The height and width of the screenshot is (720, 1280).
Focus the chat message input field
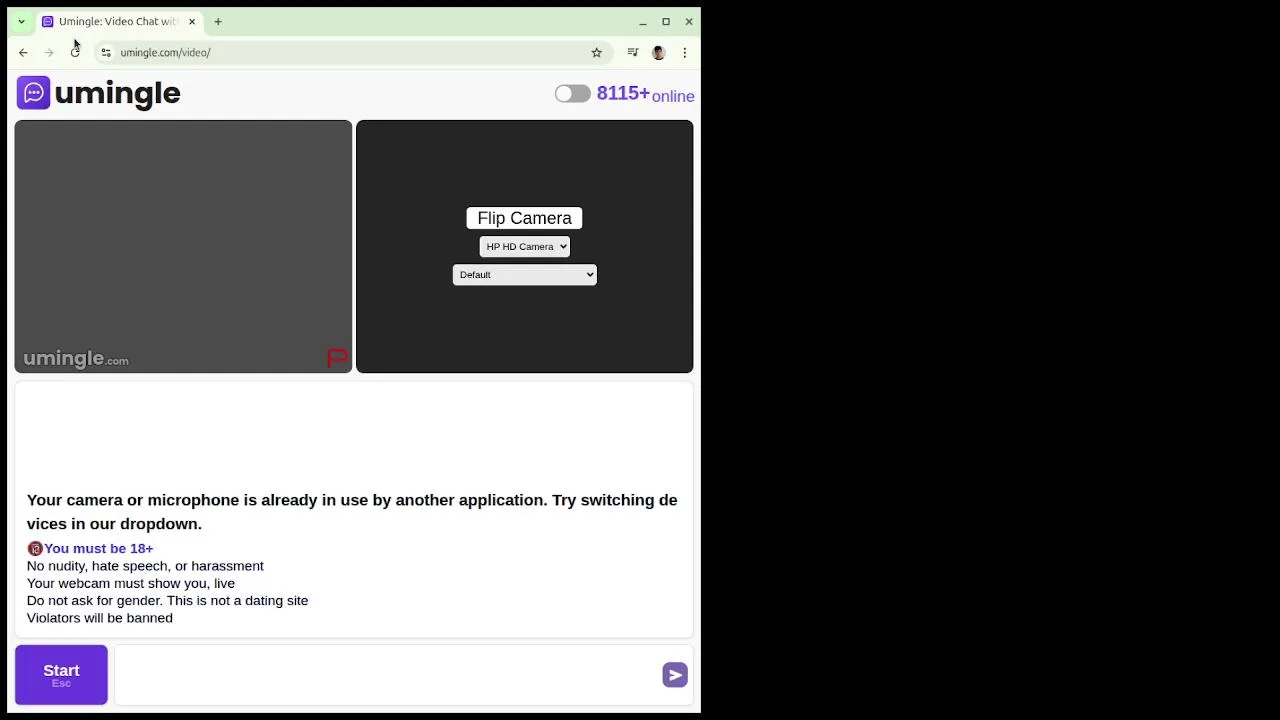387,675
